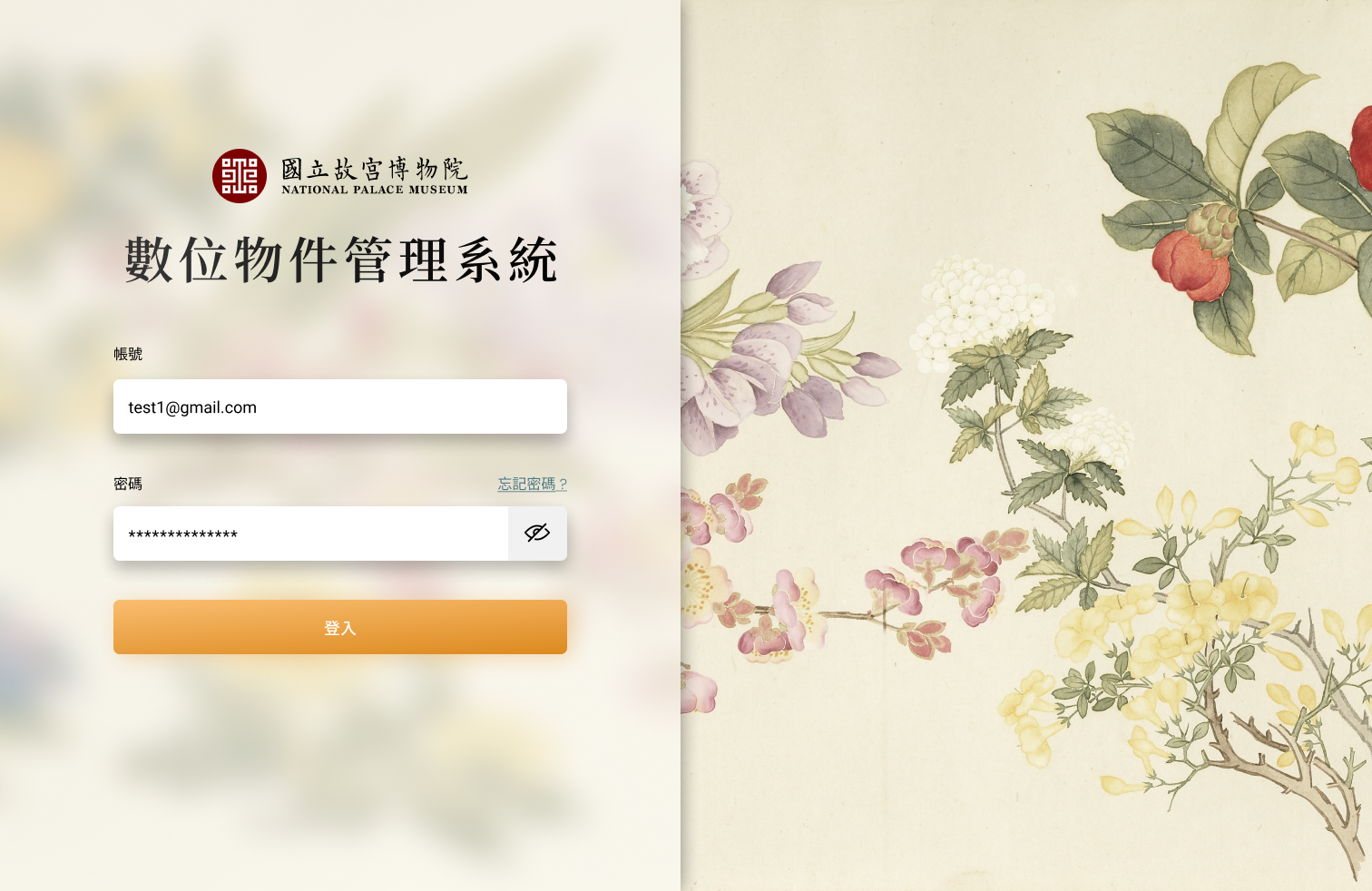
Task: Click the masked asterisks in the password field
Action: pyautogui.click(x=182, y=534)
